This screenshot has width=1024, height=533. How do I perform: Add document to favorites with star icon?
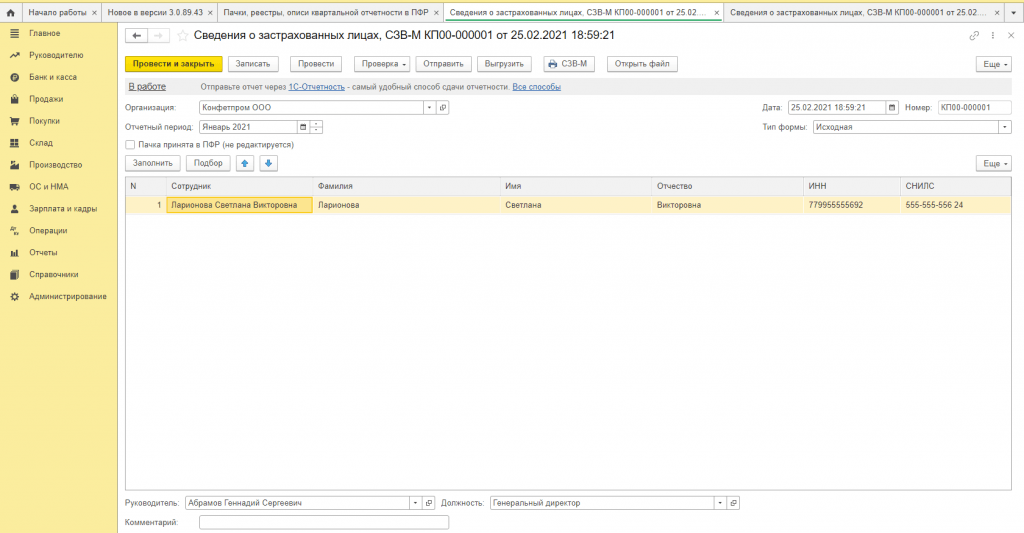click(183, 35)
